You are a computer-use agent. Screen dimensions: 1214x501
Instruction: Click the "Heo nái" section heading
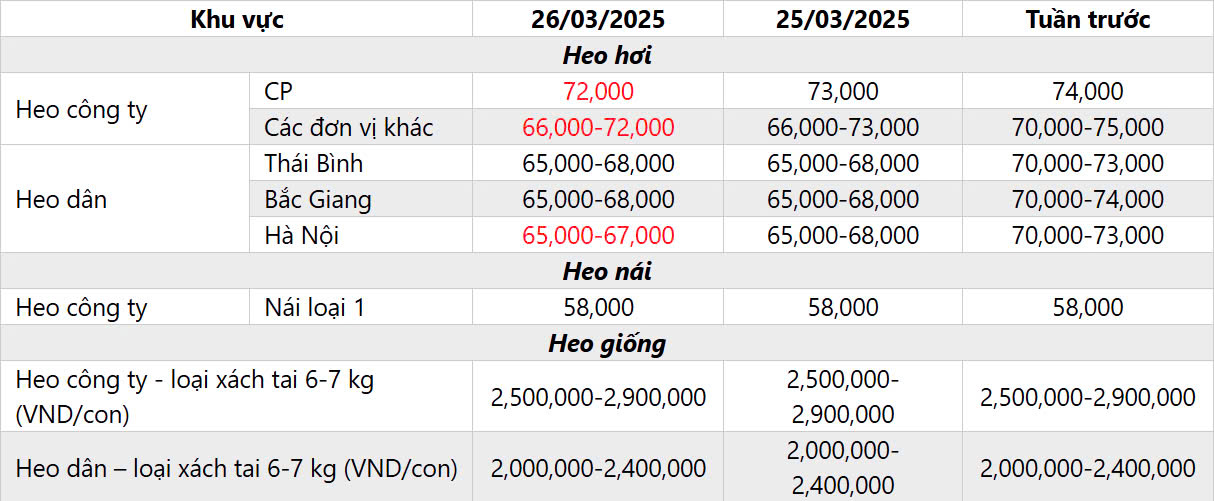[607, 271]
